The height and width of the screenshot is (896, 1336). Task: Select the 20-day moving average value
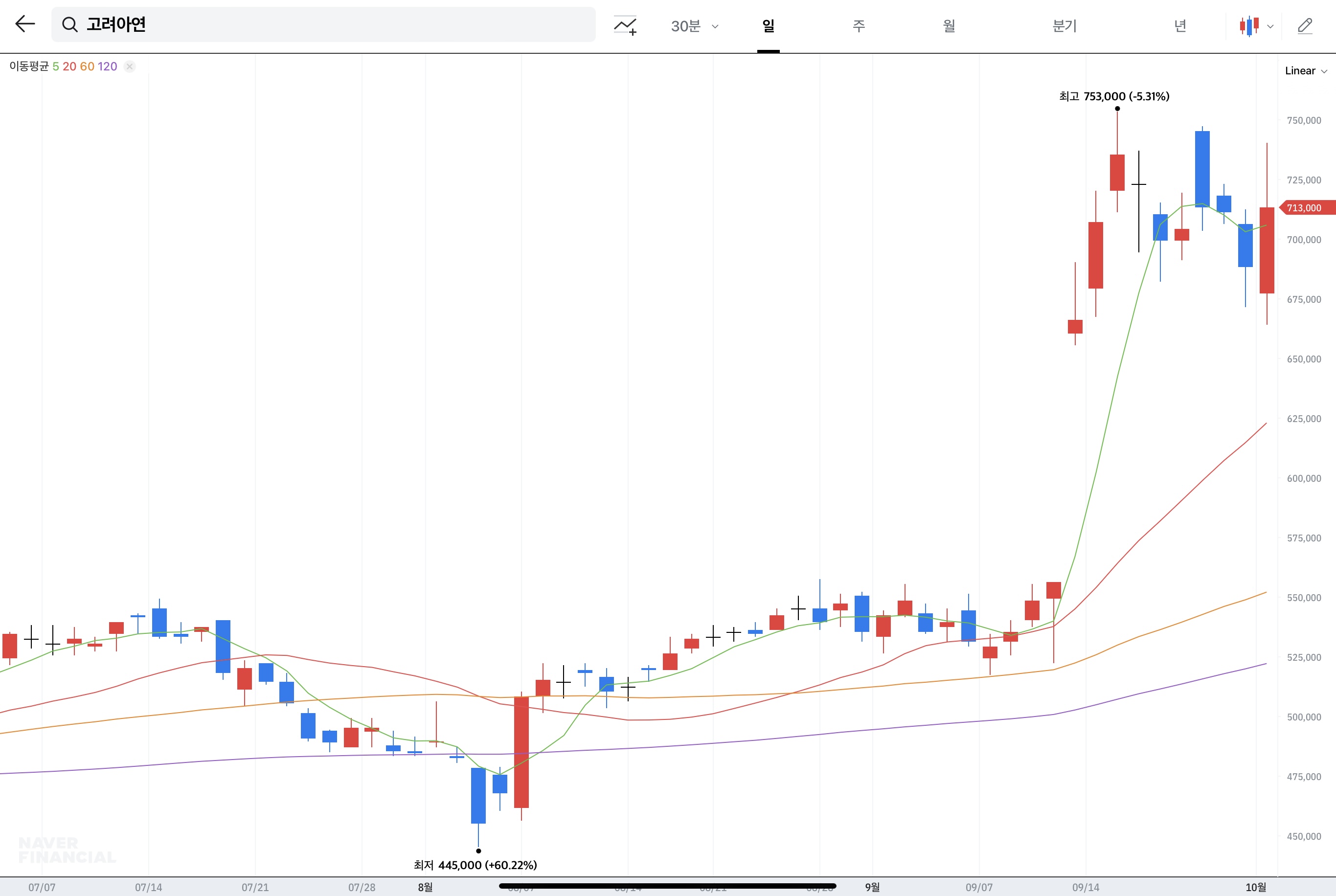pyautogui.click(x=70, y=67)
